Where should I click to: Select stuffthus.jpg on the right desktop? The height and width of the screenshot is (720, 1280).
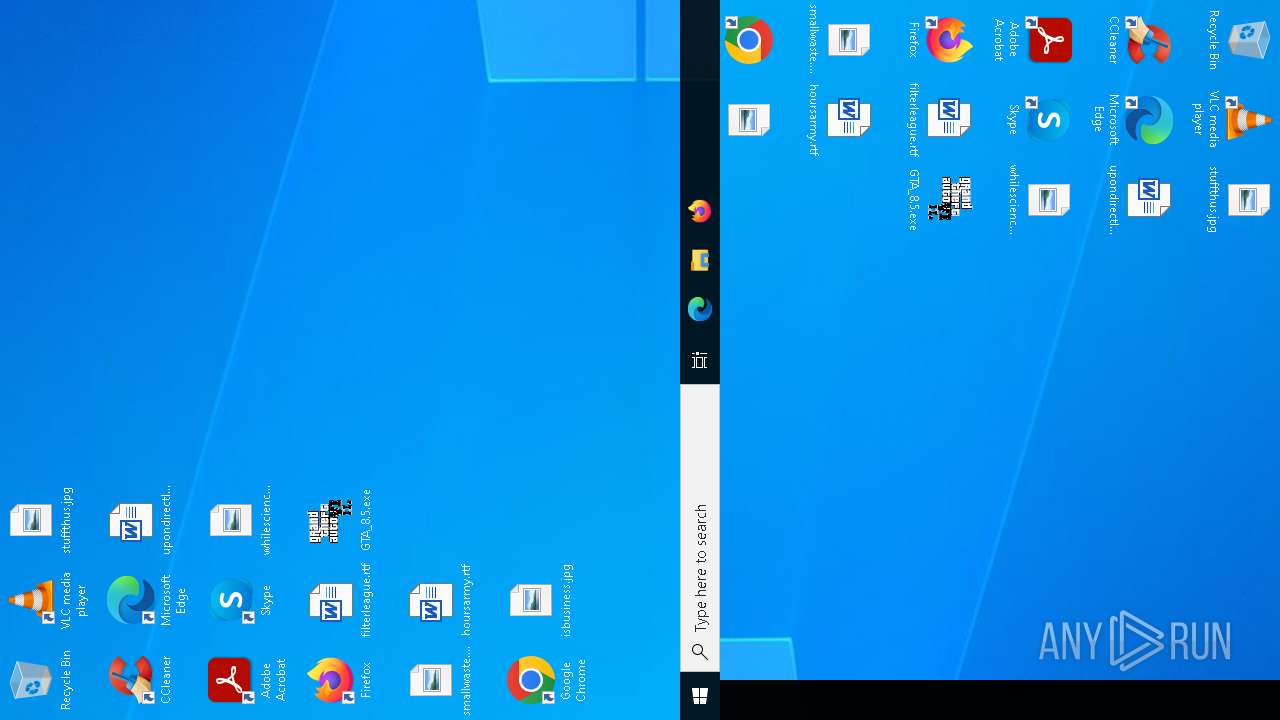[x=1240, y=200]
